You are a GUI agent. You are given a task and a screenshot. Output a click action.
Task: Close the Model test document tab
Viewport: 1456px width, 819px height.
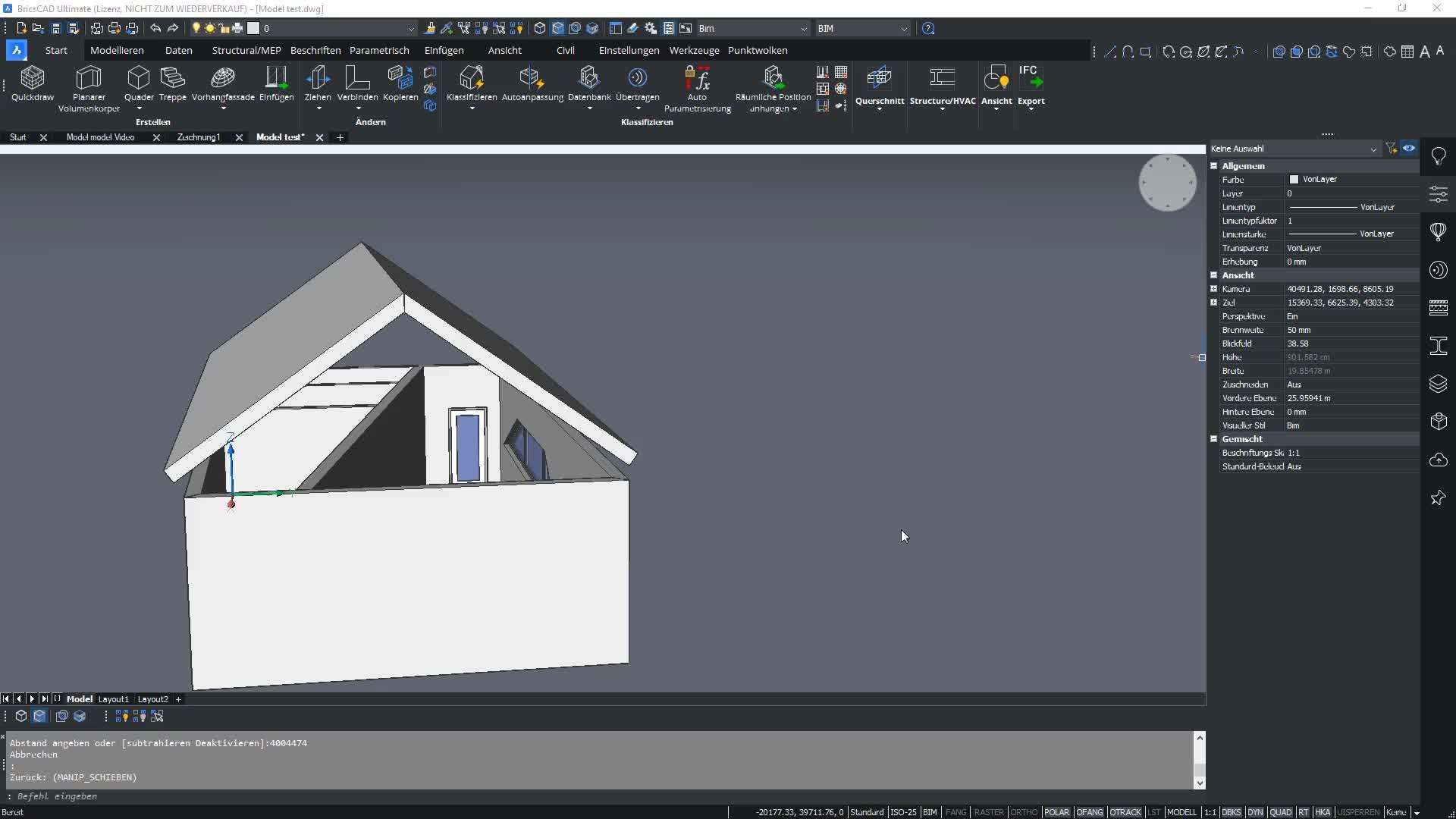319,137
